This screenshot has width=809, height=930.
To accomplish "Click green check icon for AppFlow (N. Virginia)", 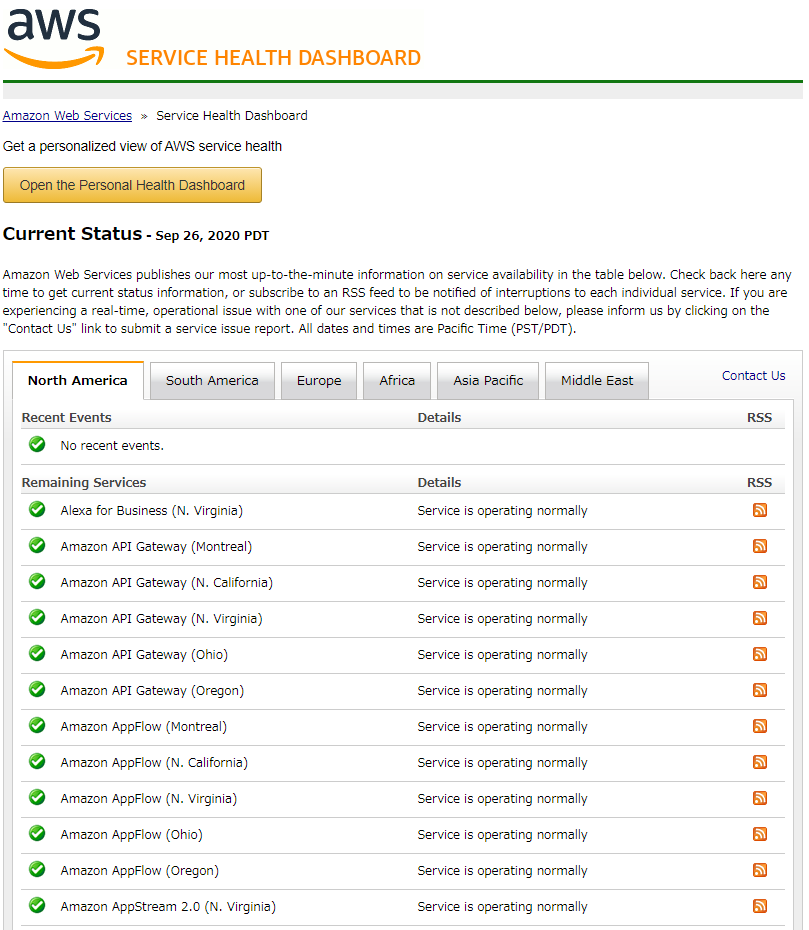I will tap(37, 797).
